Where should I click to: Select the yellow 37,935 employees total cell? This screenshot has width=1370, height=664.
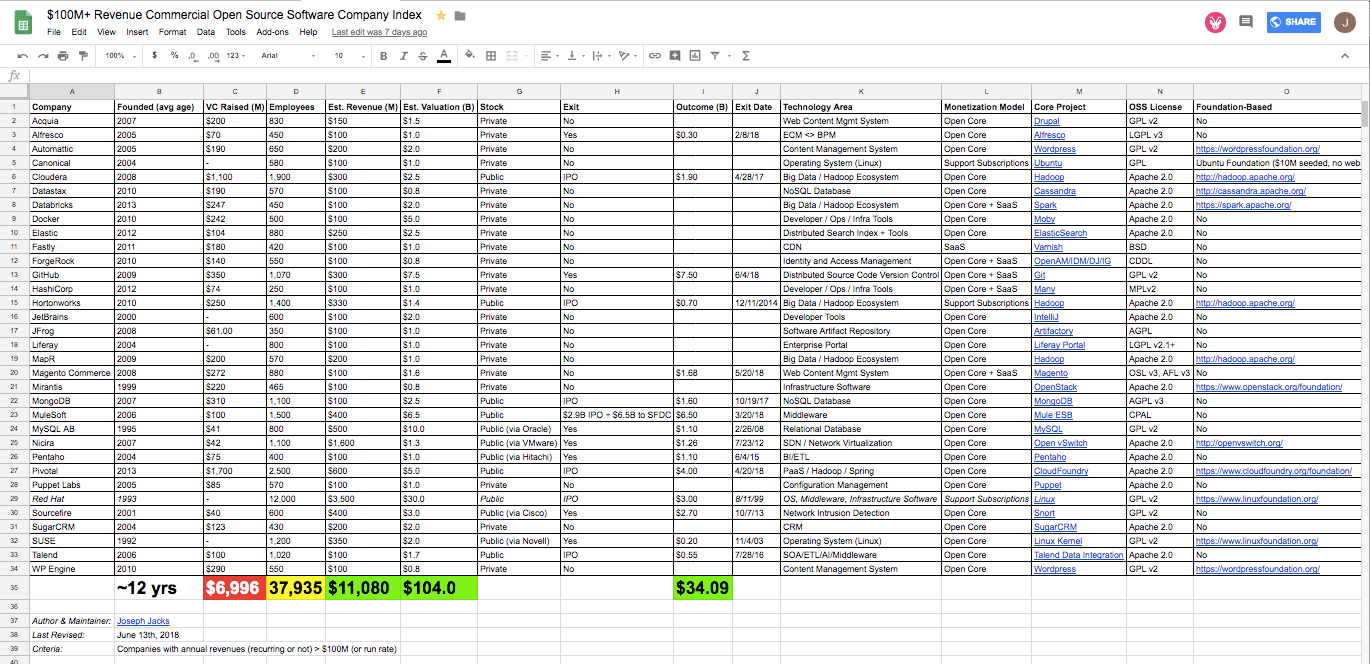294,588
